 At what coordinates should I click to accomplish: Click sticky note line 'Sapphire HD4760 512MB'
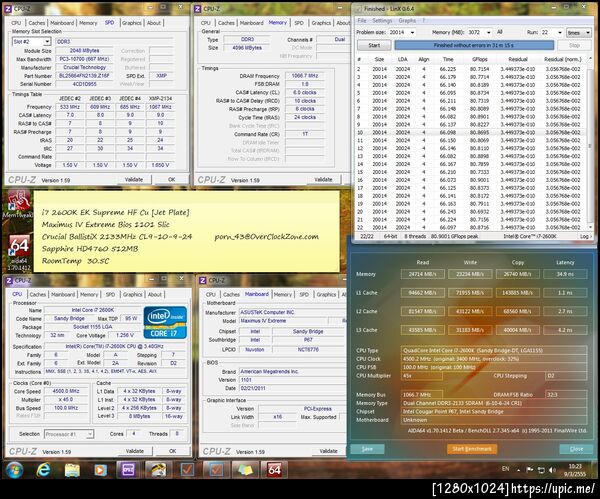90,249
